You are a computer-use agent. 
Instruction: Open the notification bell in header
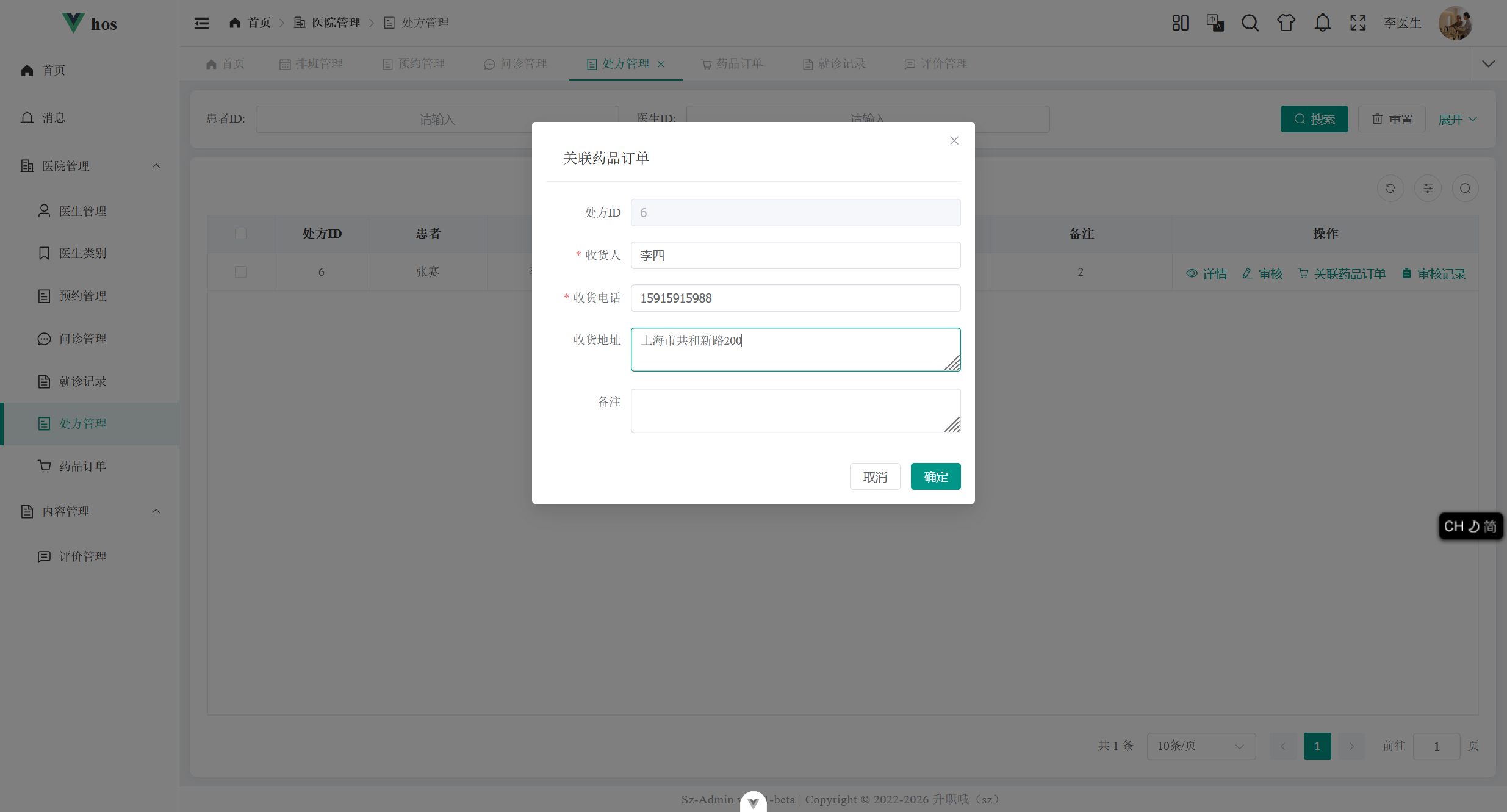pos(1322,23)
